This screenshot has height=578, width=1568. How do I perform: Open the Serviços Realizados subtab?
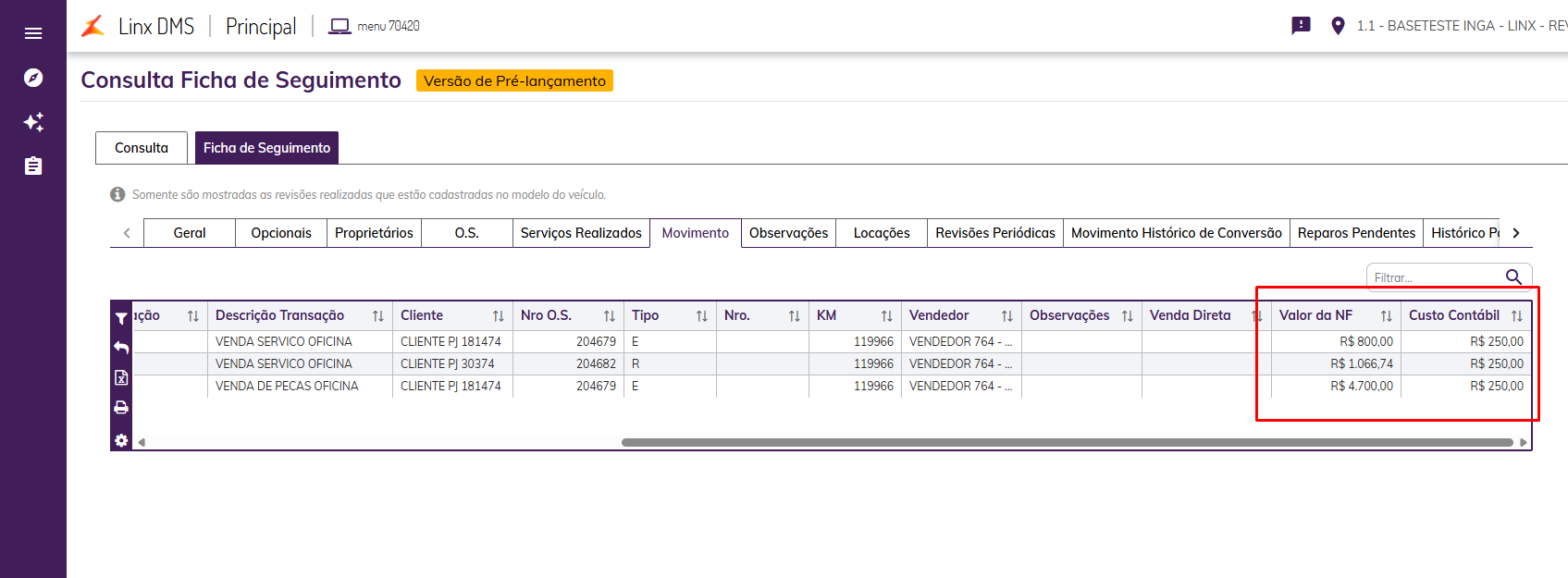click(581, 233)
